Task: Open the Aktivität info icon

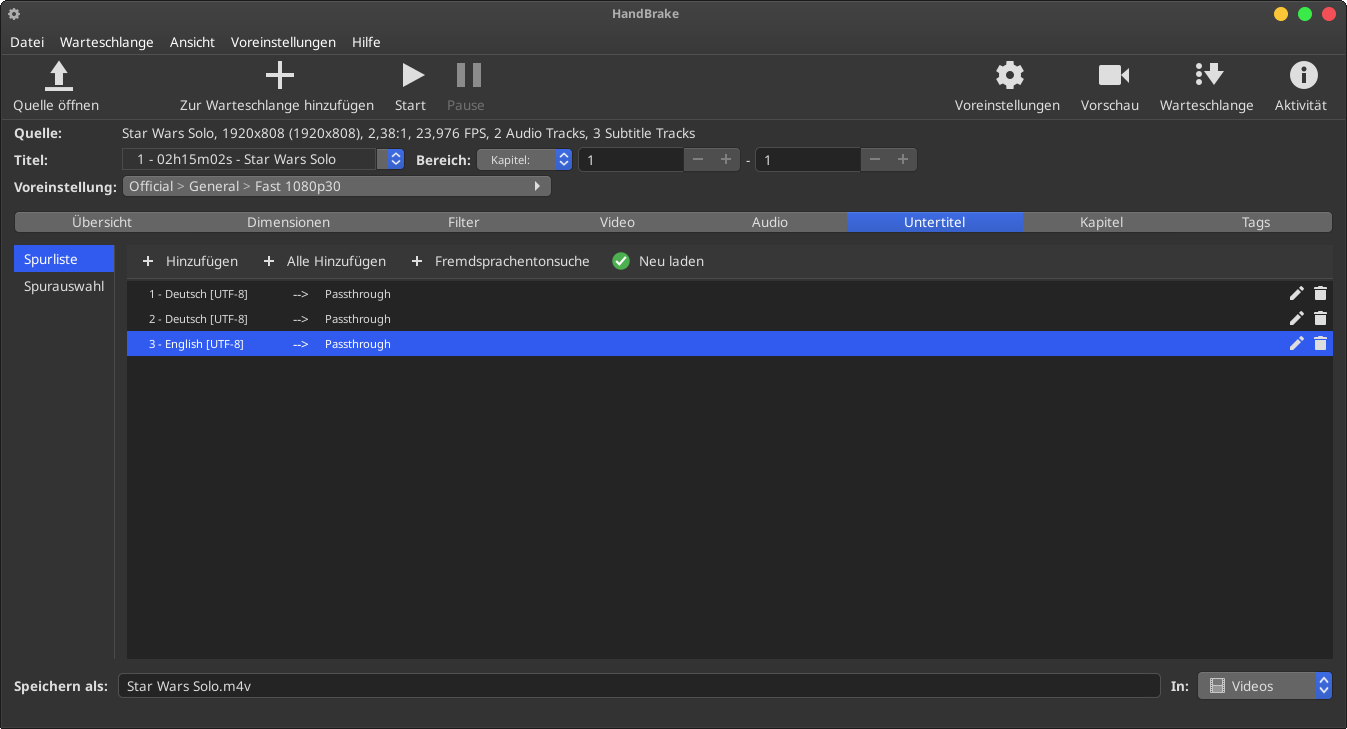Action: [x=1303, y=75]
